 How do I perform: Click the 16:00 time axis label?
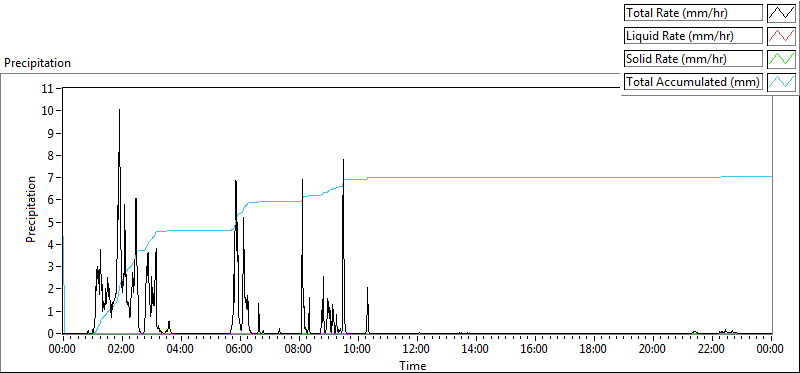click(535, 350)
